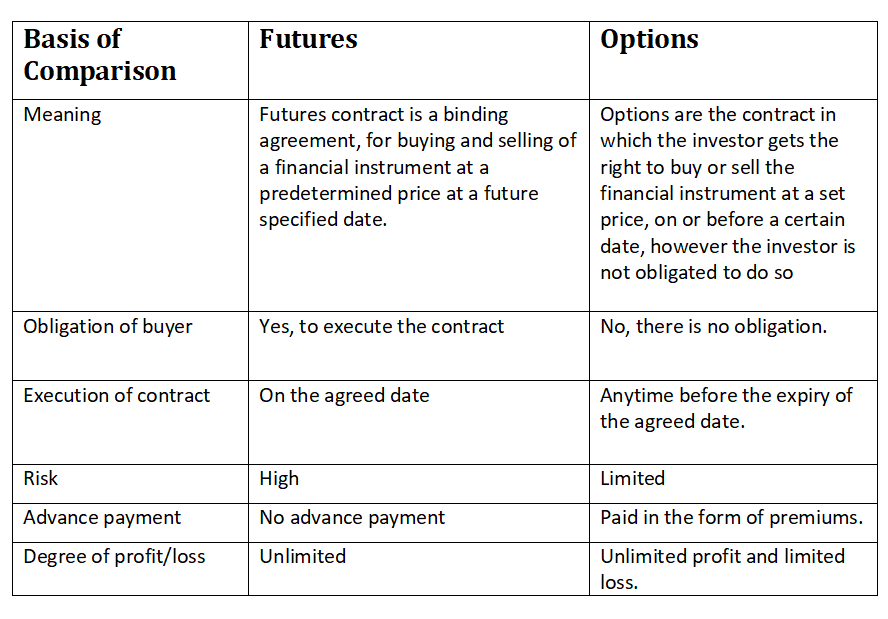Click the "Limited" risk cell
This screenshot has height=619, width=888.
[x=632, y=479]
